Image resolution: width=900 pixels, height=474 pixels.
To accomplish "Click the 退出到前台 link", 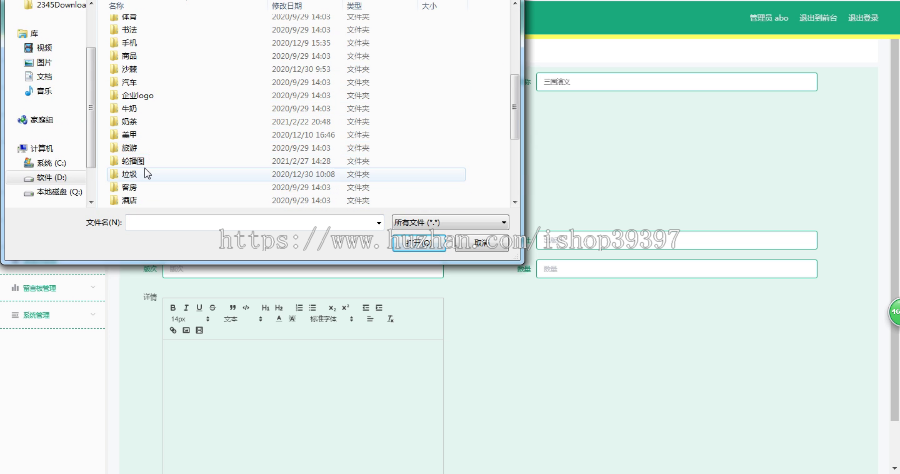I will pyautogui.click(x=818, y=18).
